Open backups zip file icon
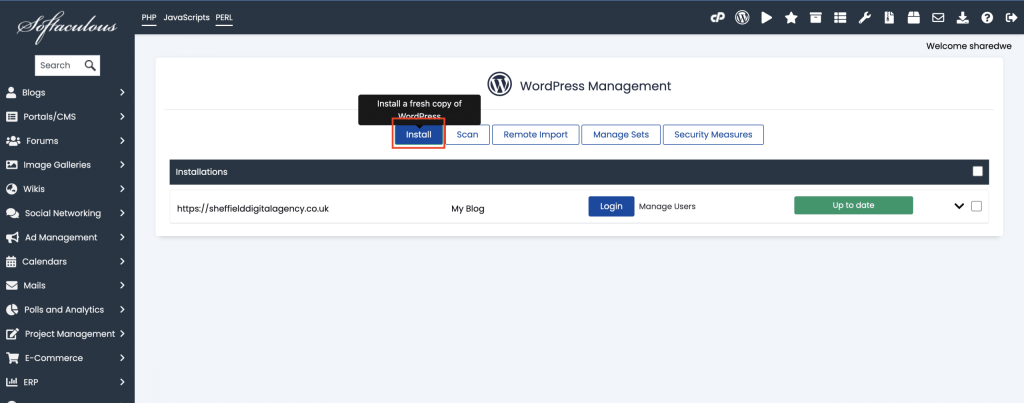Screen dimensions: 1024x403 click(889, 18)
